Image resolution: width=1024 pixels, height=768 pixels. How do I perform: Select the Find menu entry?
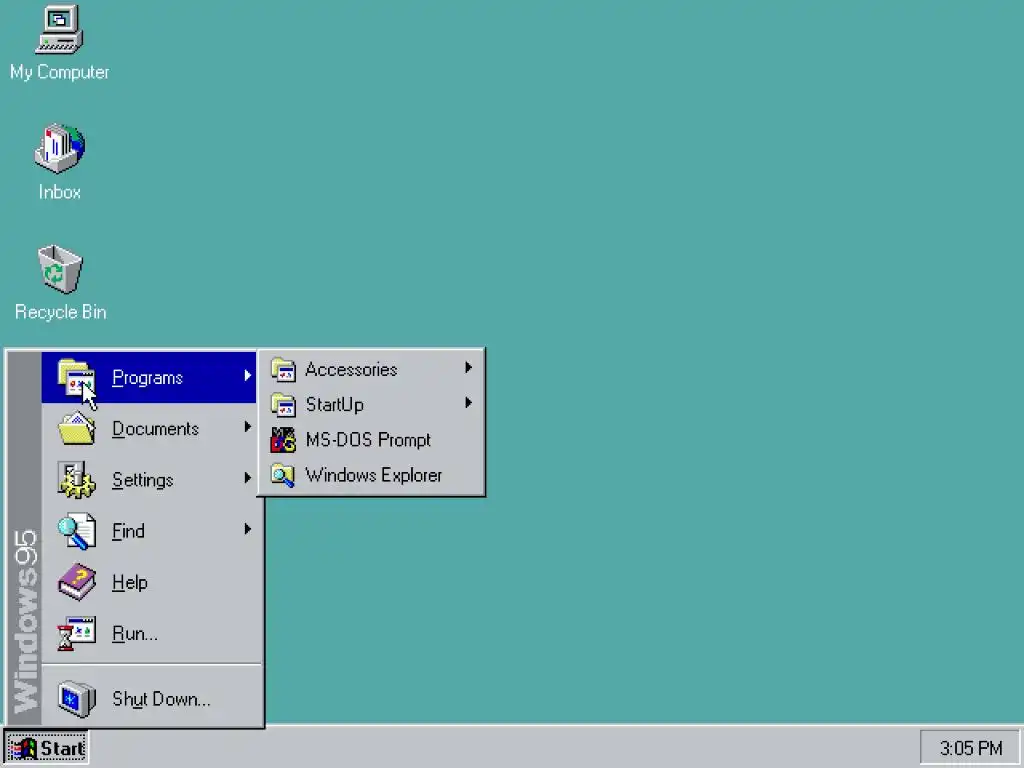150,531
